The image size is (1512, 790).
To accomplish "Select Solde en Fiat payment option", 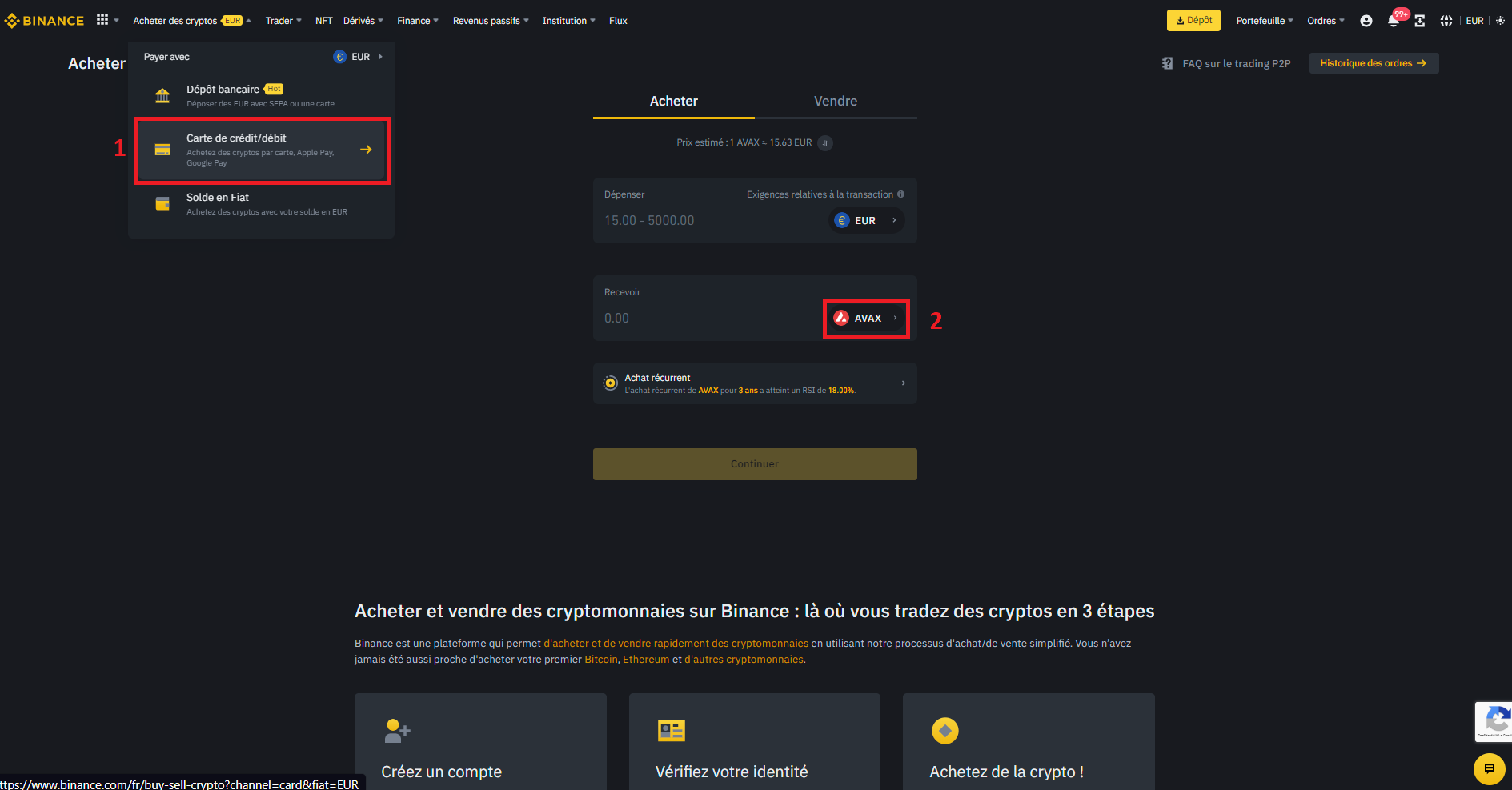I will click(x=261, y=204).
